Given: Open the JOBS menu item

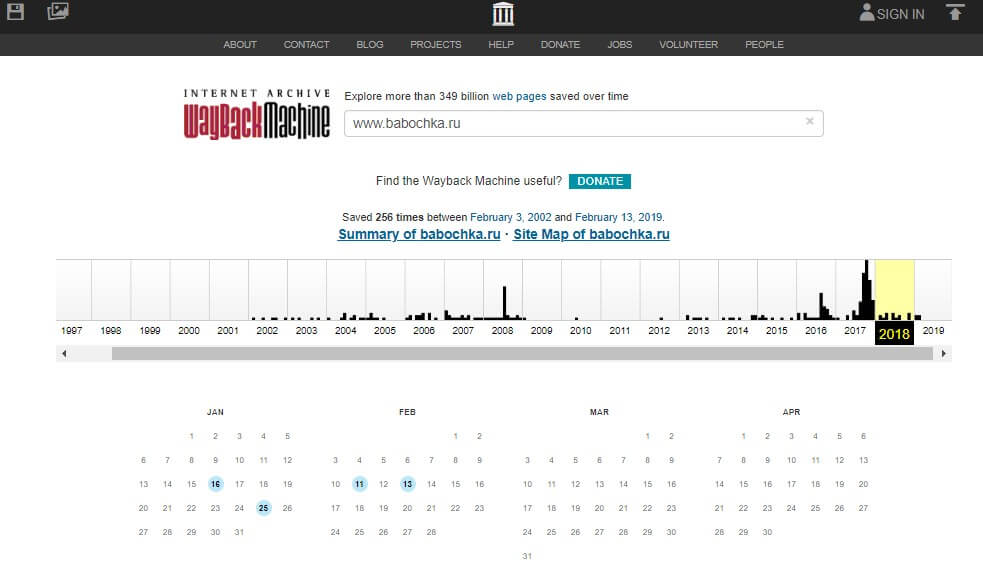Looking at the screenshot, I should [619, 45].
